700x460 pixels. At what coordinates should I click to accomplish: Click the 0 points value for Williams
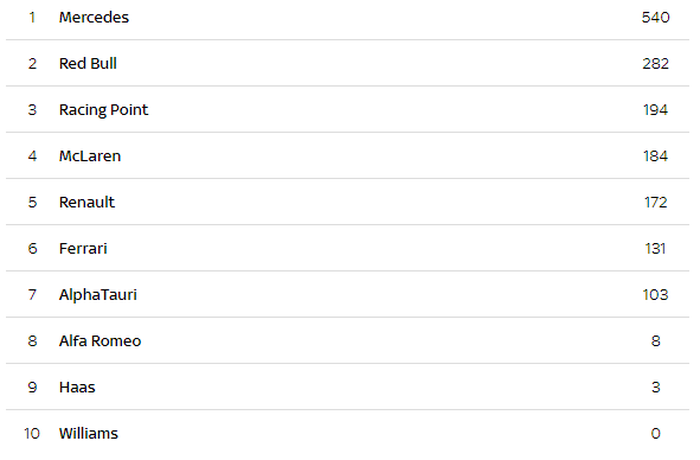tap(656, 433)
